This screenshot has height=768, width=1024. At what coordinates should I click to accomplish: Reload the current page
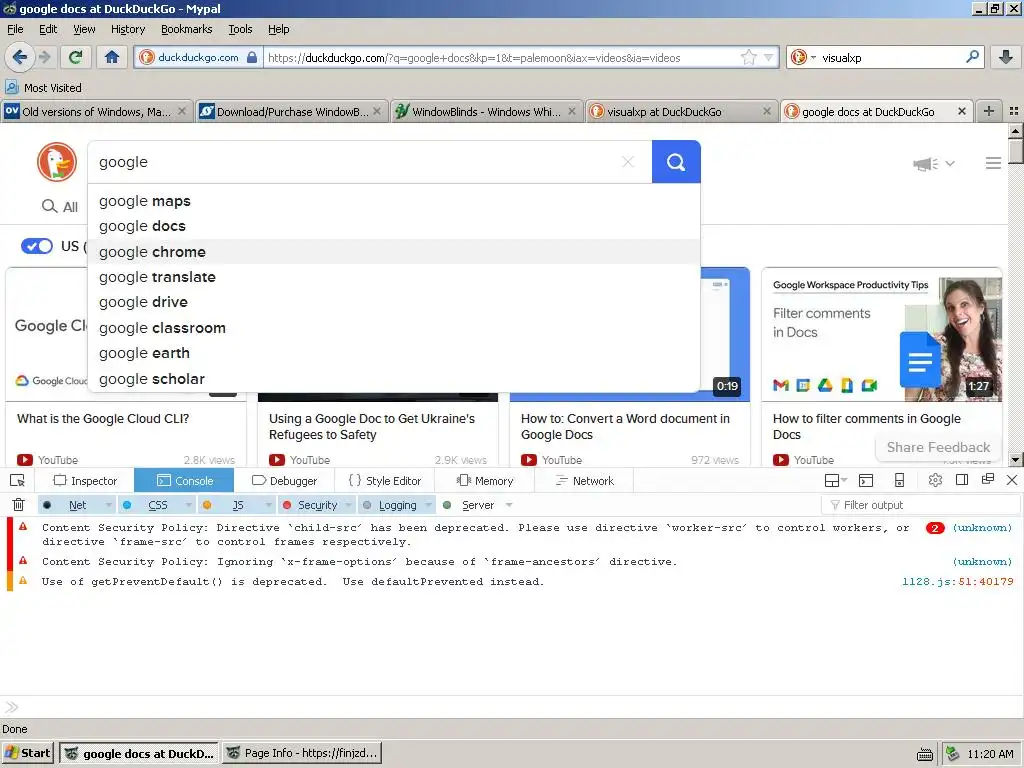coord(75,57)
